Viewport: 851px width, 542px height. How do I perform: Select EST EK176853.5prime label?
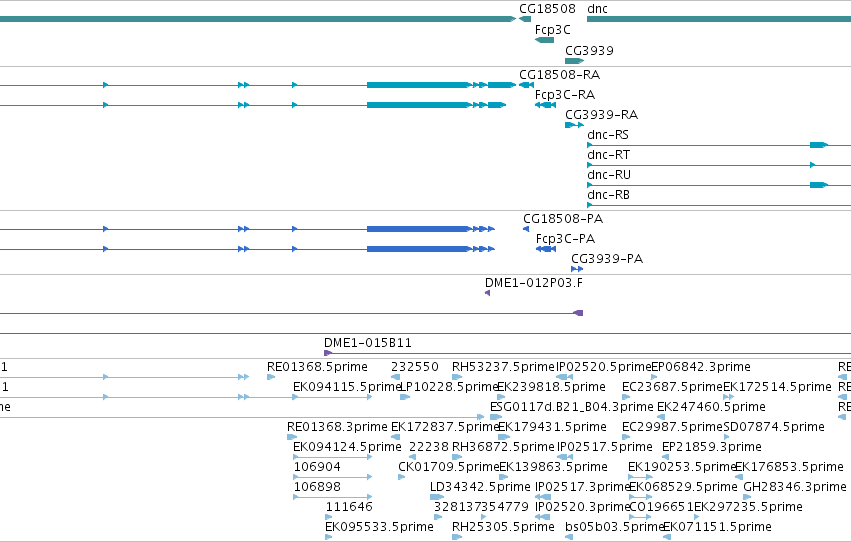tap(789, 468)
